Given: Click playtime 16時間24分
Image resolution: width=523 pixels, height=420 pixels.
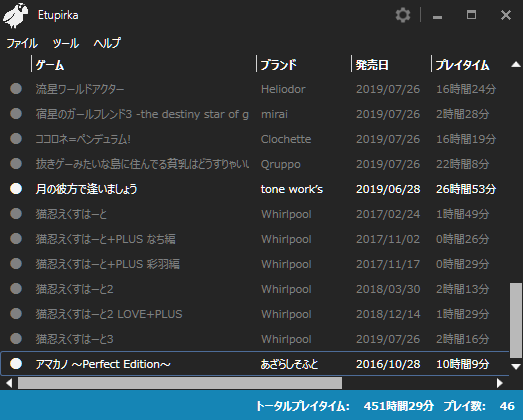Looking at the screenshot, I should click(x=466, y=89).
